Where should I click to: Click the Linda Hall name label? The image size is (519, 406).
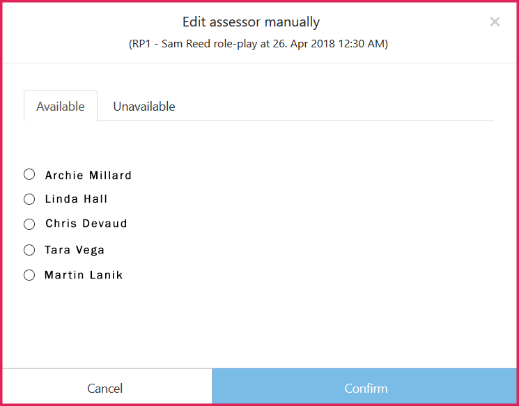(x=76, y=199)
